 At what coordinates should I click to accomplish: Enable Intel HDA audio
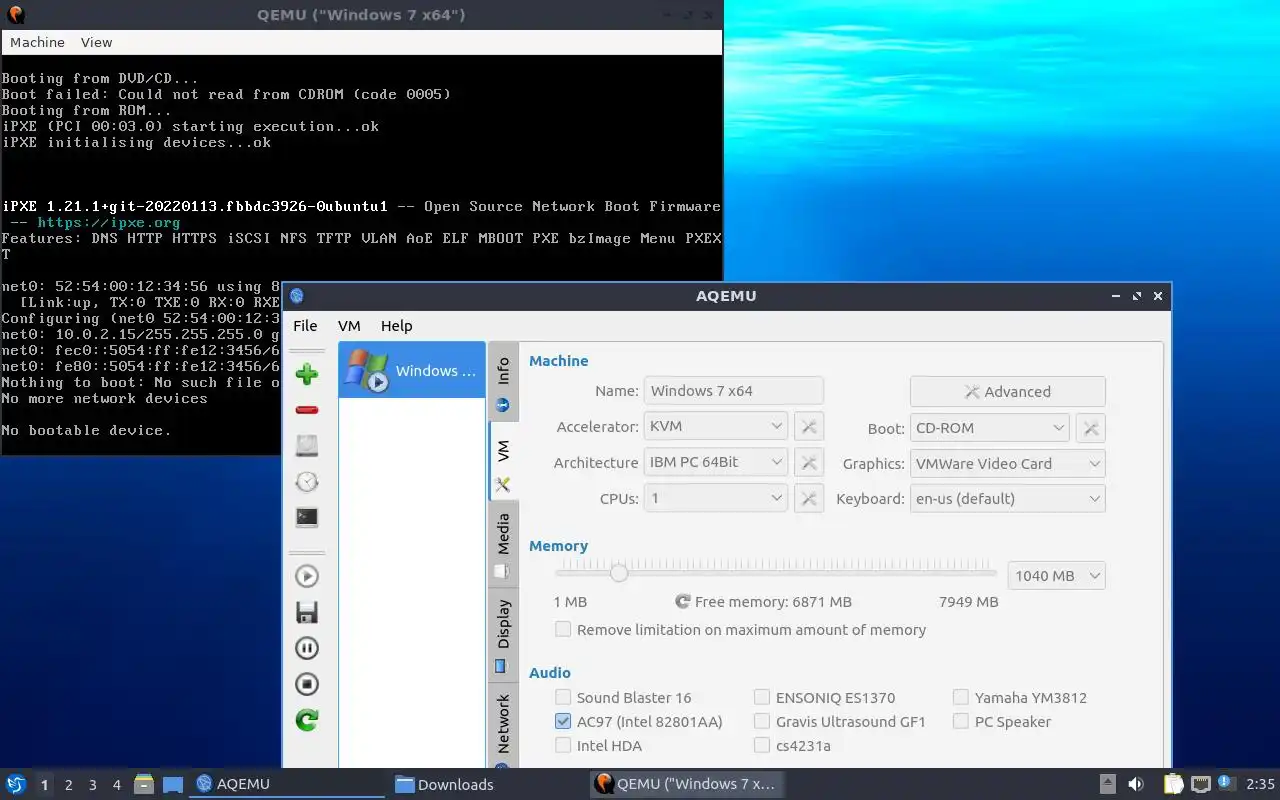click(564, 746)
